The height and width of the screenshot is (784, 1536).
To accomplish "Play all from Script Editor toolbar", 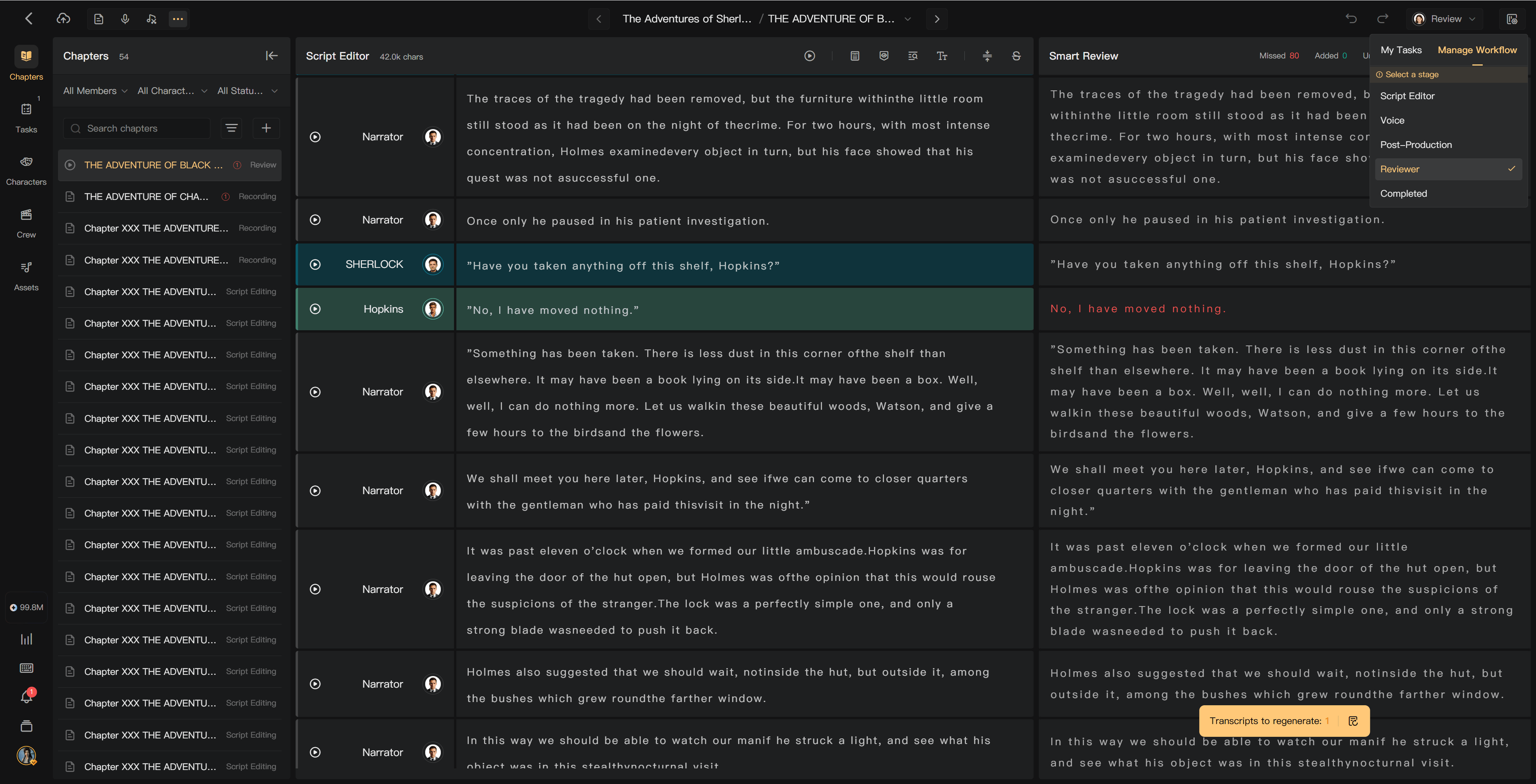I will [809, 56].
